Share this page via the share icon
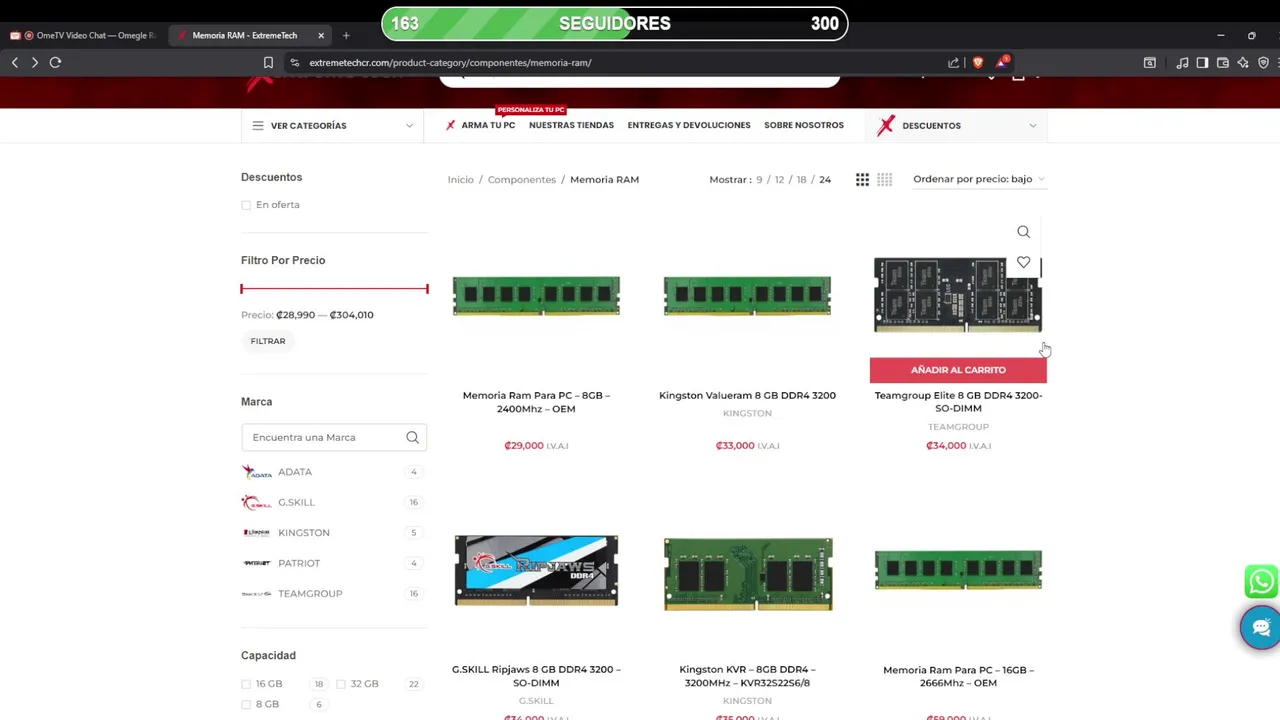Screen dimensions: 1280x720 [x=953, y=62]
